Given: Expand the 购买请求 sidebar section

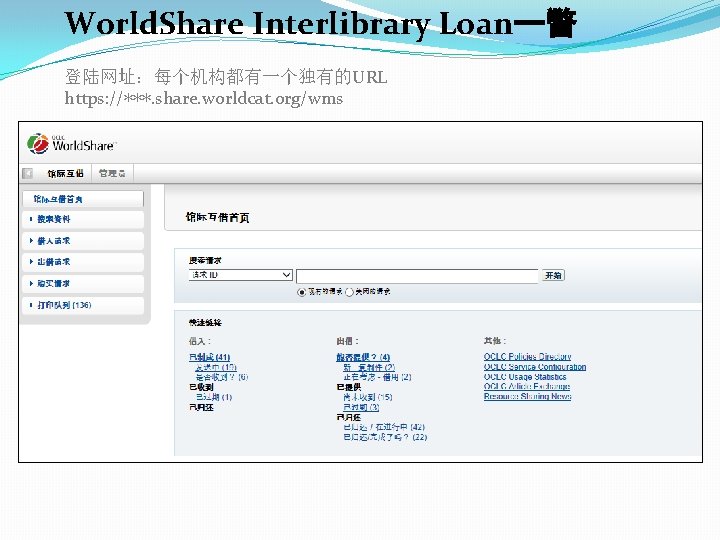Looking at the screenshot, I should click(x=83, y=283).
